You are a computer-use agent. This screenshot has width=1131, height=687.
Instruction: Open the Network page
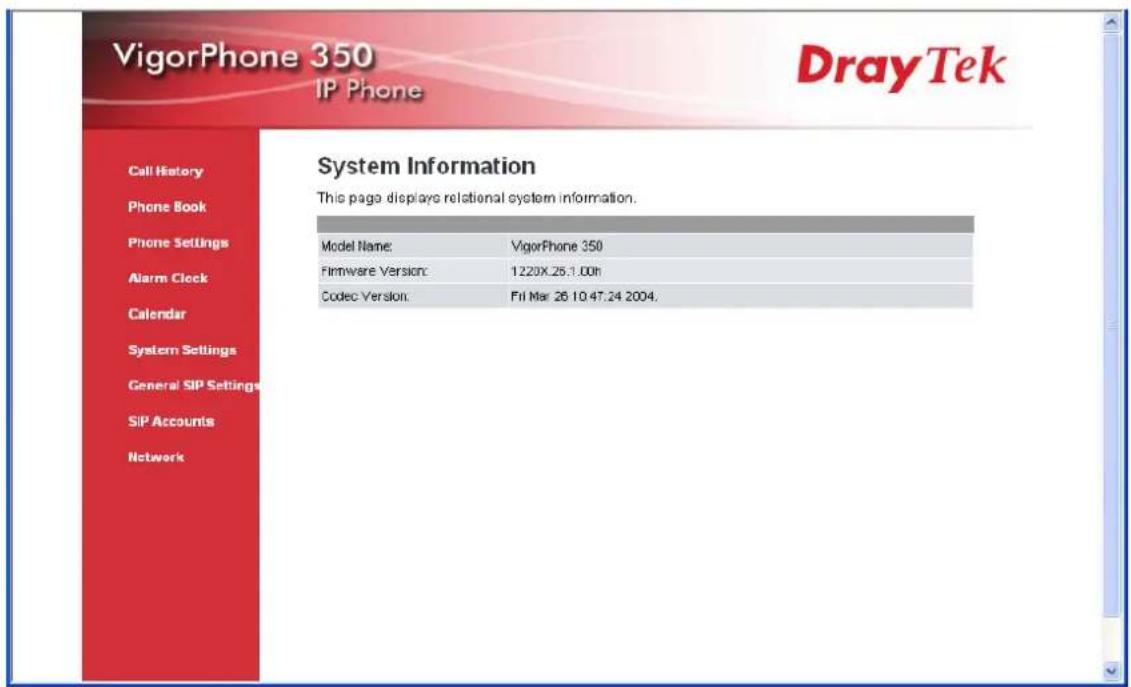tap(156, 457)
